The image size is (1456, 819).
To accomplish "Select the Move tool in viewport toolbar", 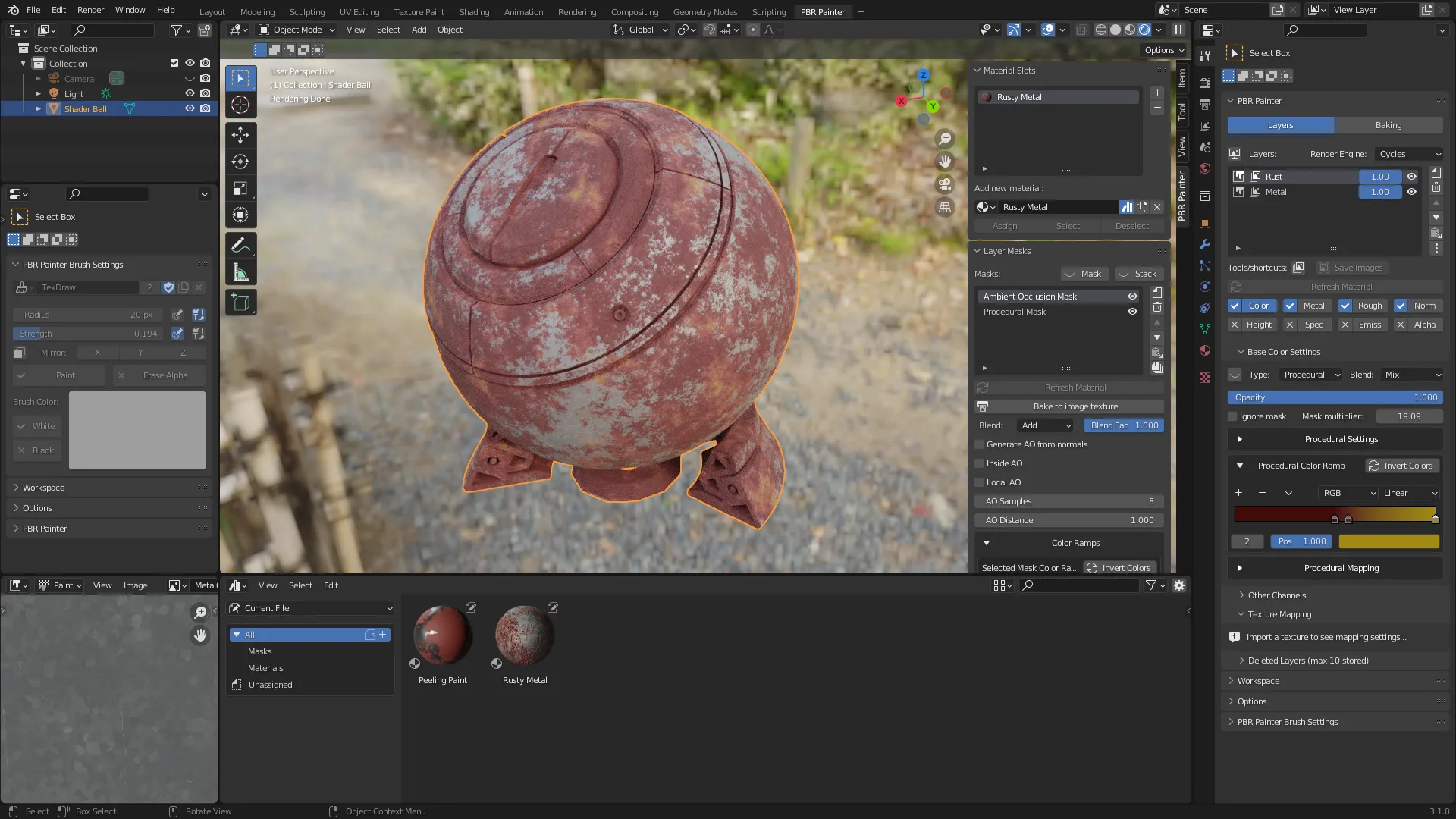I will (240, 135).
